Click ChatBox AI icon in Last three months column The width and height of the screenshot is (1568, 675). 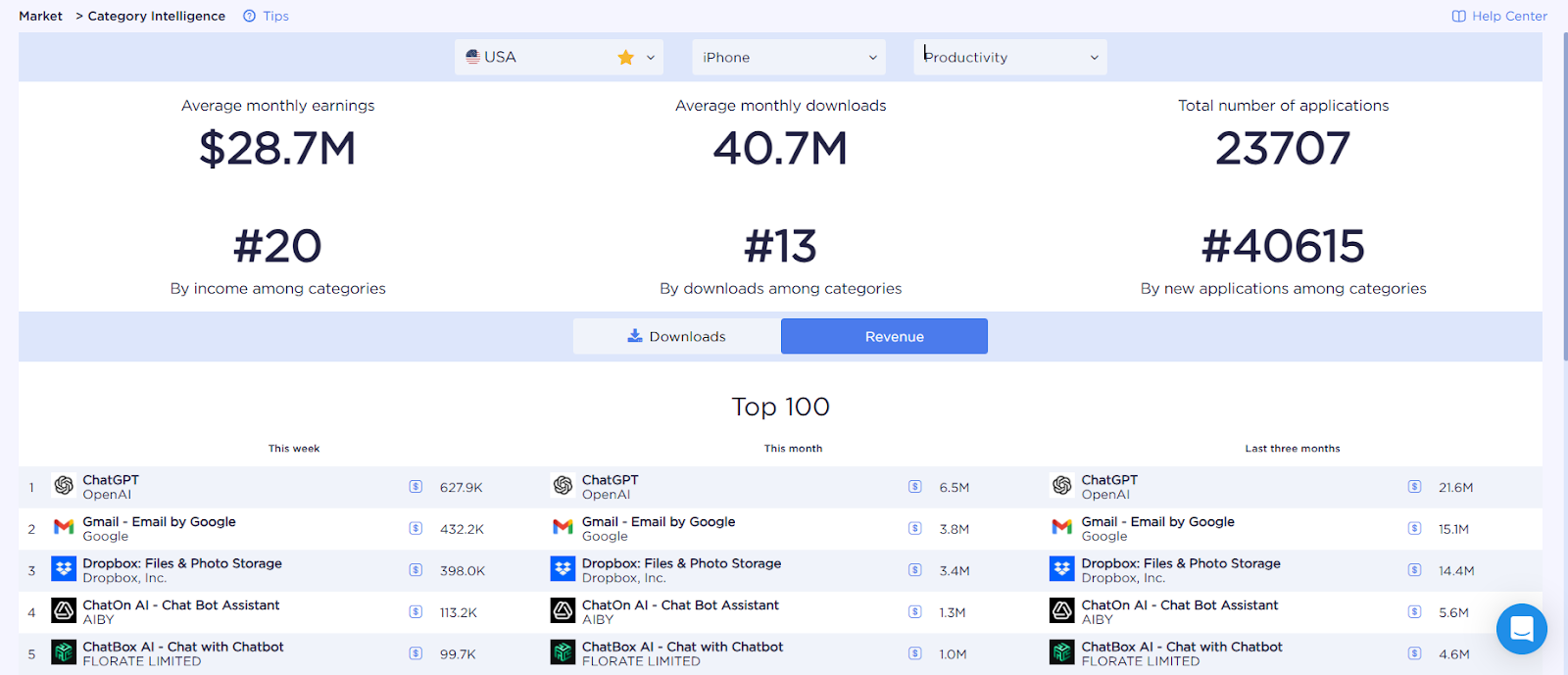[x=1062, y=652]
